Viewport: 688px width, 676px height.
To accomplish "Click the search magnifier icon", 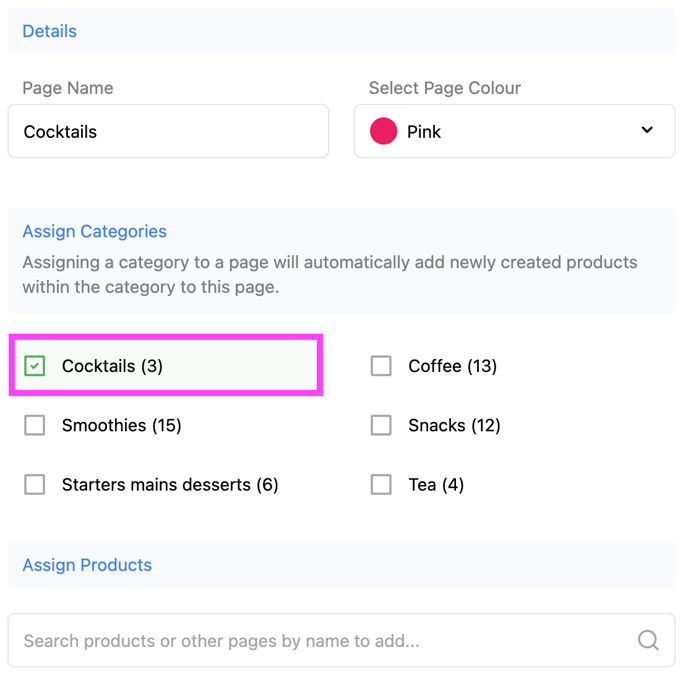I will coord(648,641).
